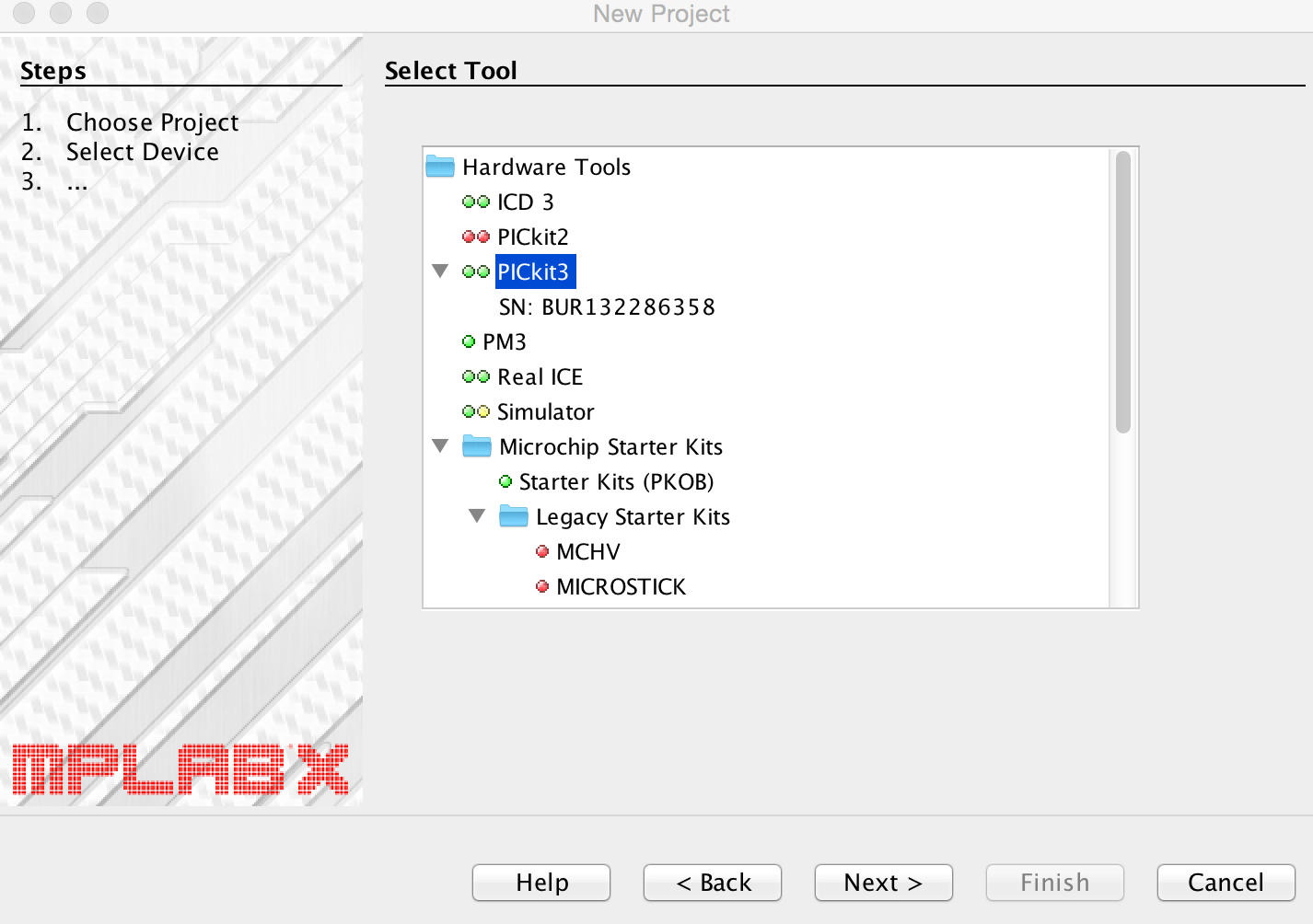Select Starter Kits (PKOB) entry
The image size is (1313, 924).
[x=616, y=481]
